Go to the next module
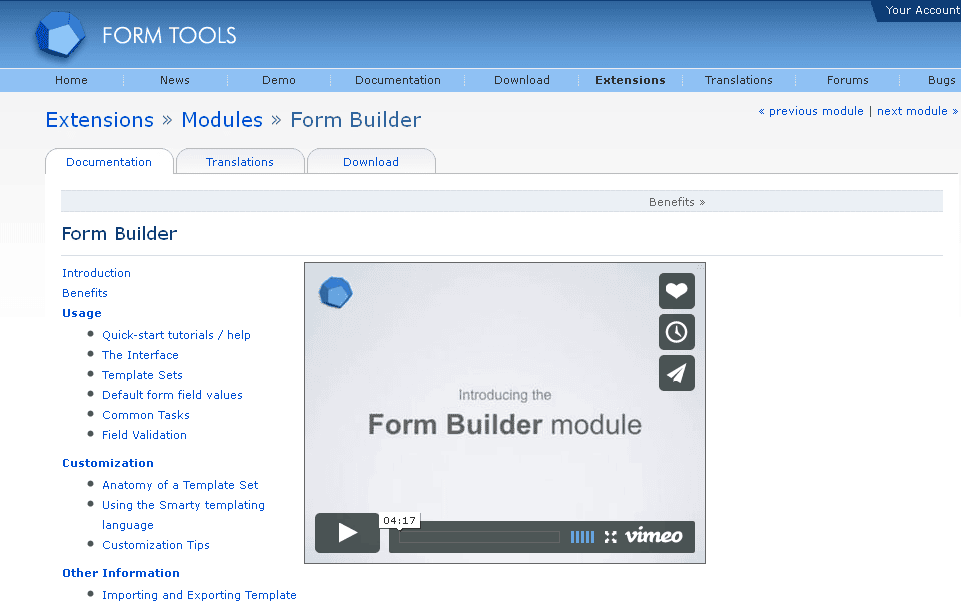Image resolution: width=961 pixels, height=603 pixels. (917, 111)
